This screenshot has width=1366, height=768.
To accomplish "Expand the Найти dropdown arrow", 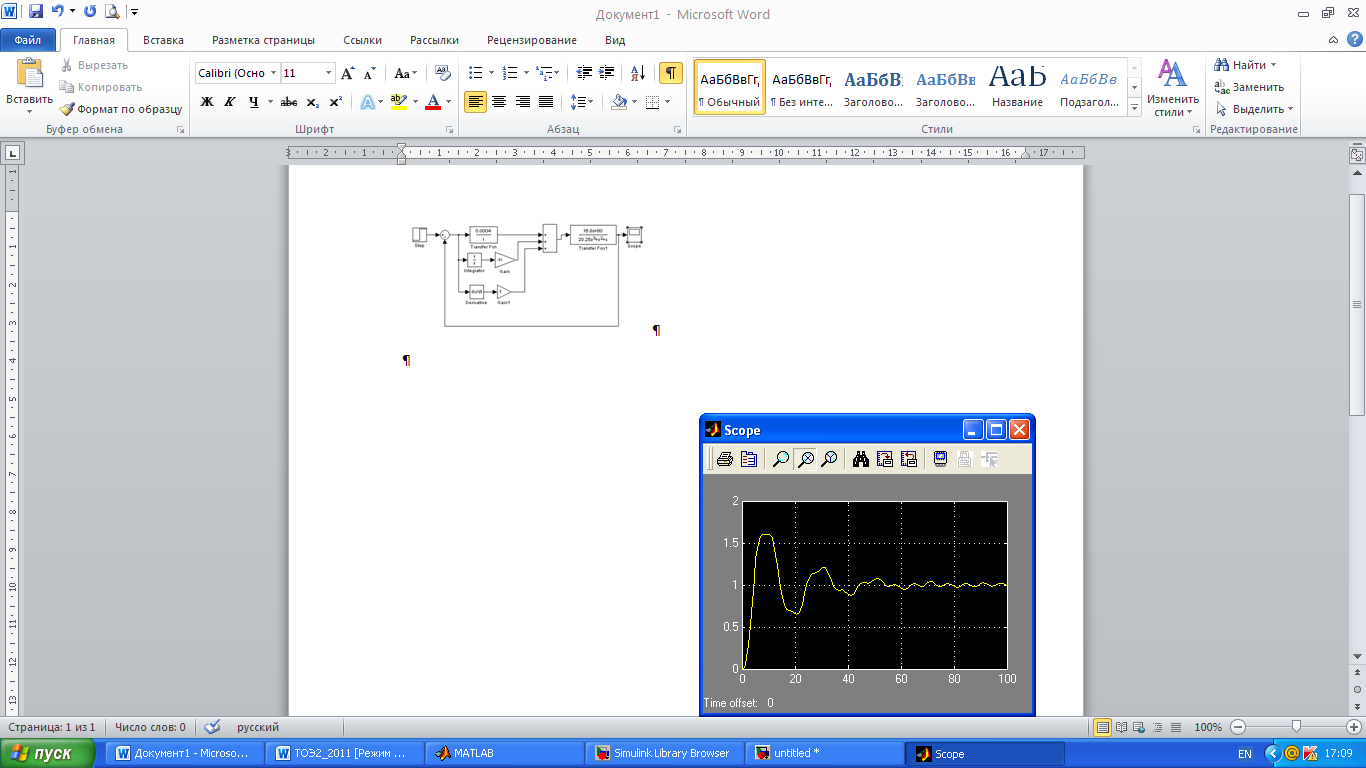I will click(x=1273, y=65).
